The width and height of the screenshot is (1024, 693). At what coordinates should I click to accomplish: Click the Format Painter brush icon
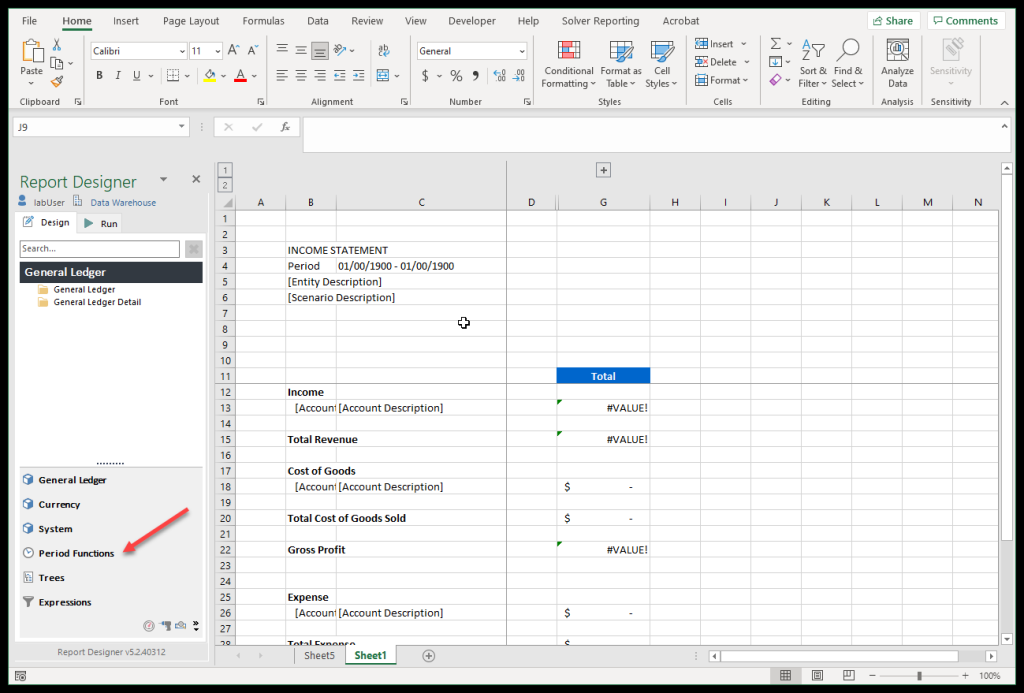click(57, 82)
